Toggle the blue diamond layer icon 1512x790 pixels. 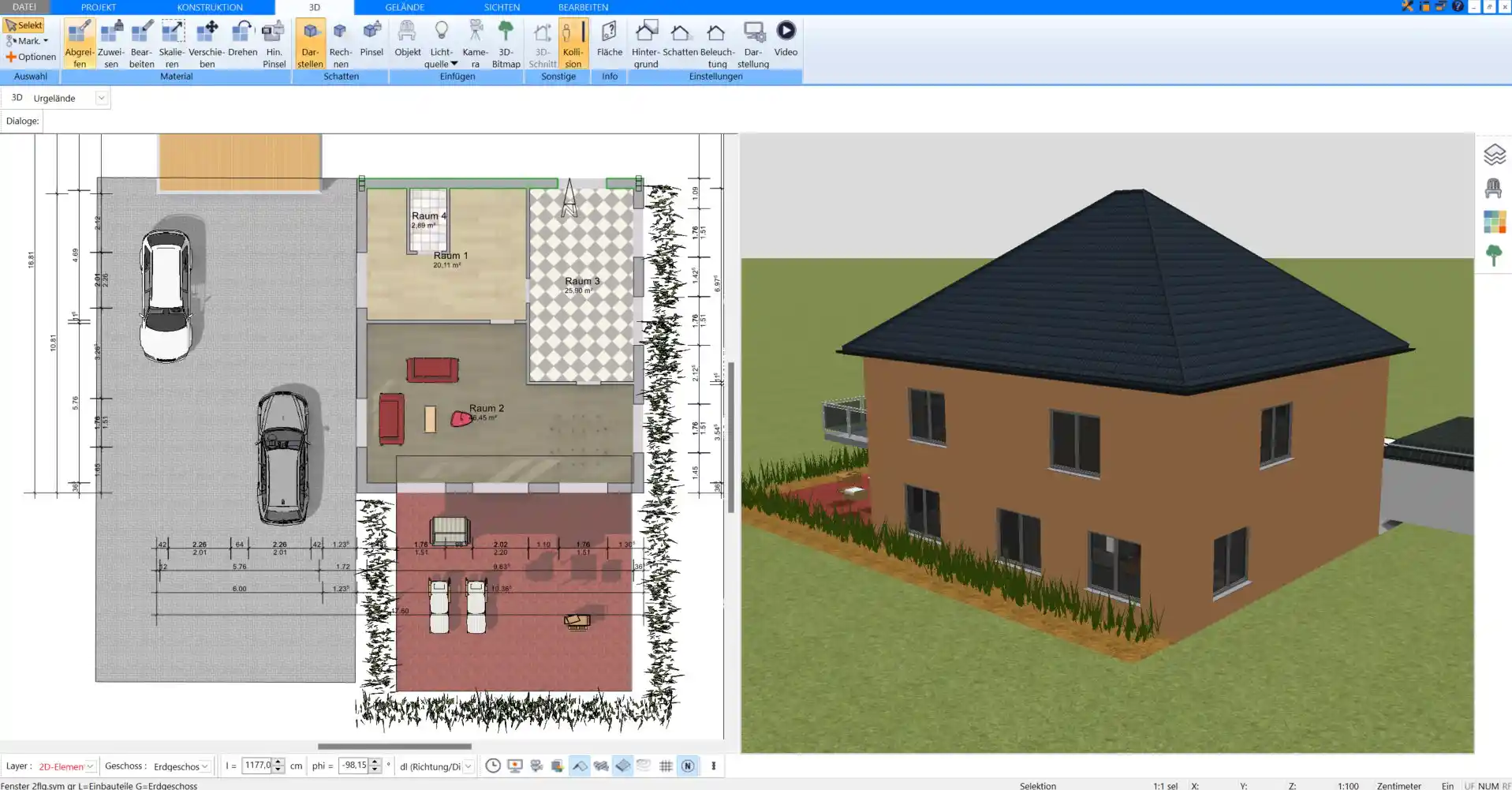pyautogui.click(x=622, y=766)
